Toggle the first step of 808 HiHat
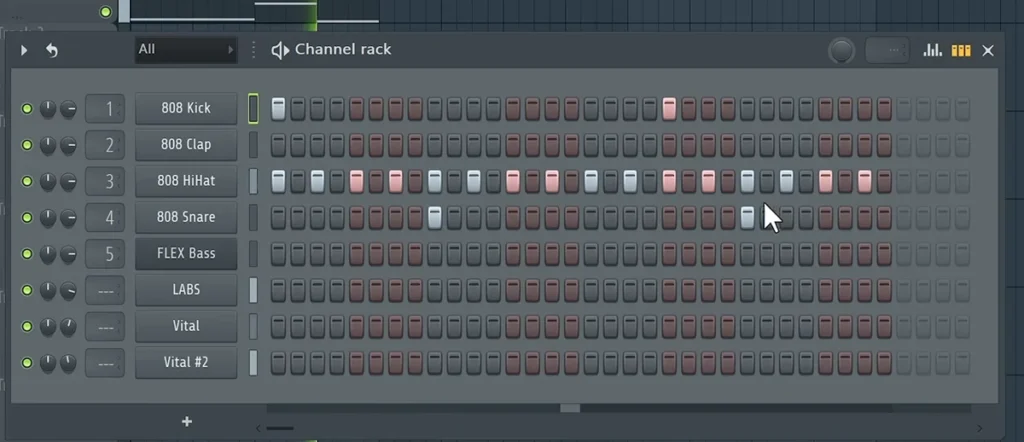Viewport: 1024px width, 442px height. click(x=278, y=181)
